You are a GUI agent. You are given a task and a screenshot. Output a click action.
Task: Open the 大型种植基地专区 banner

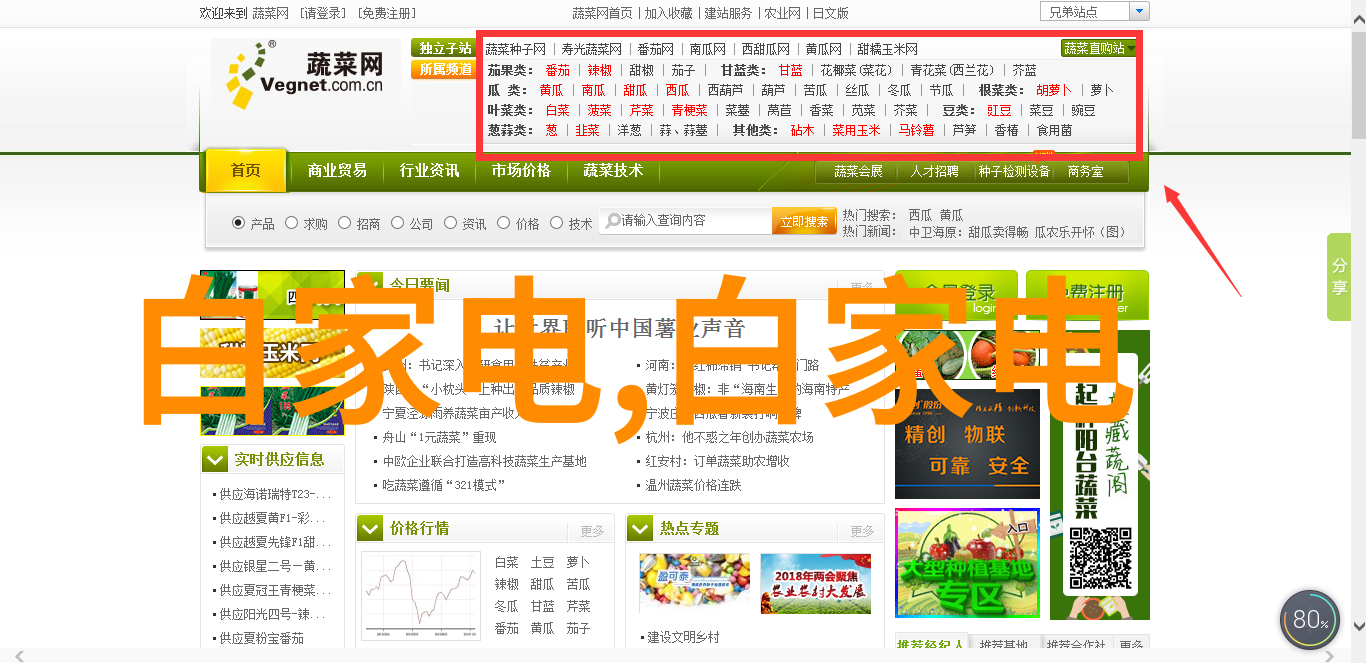pos(967,563)
